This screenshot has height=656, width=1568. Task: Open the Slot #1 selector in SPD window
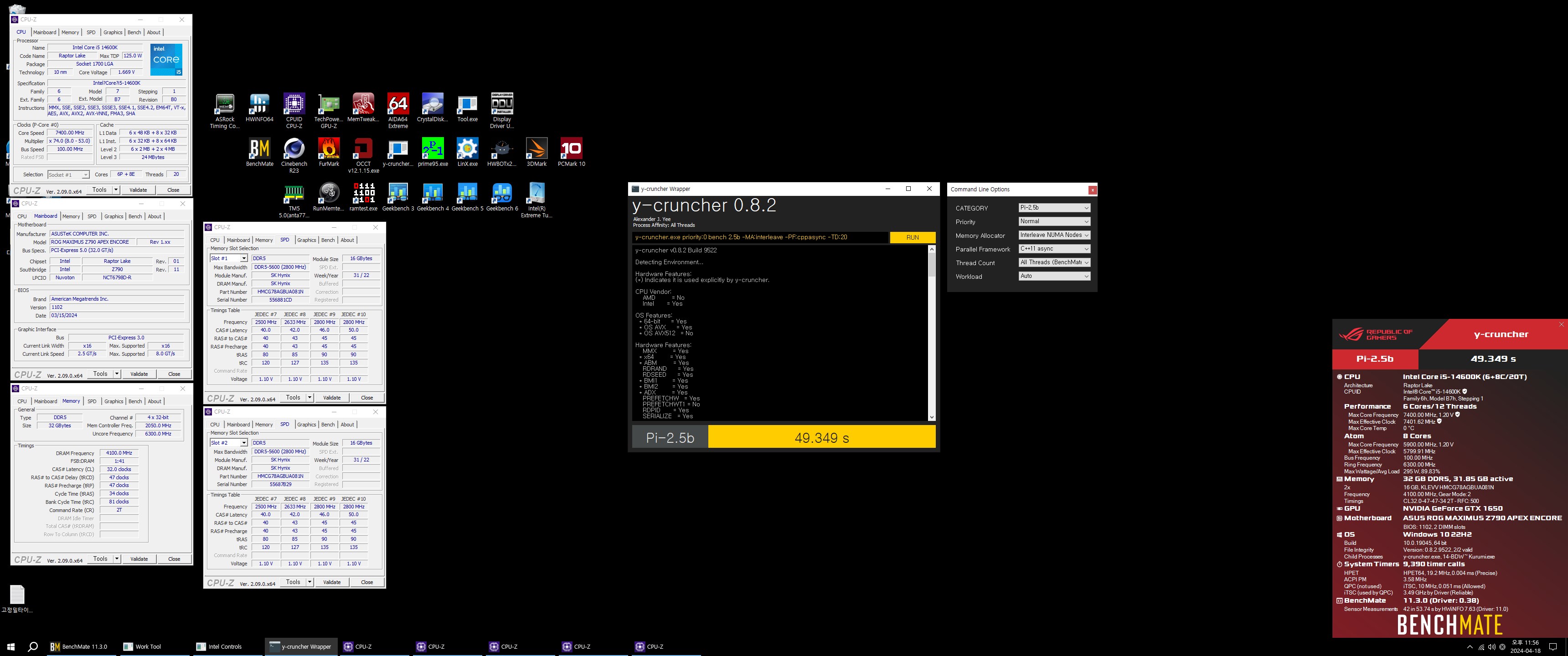[228, 259]
